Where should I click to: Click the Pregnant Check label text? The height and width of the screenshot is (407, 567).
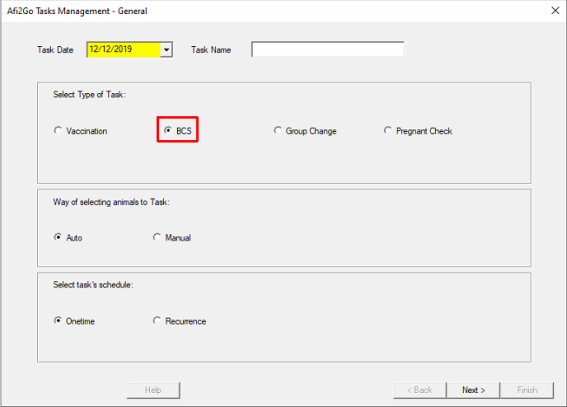424,131
